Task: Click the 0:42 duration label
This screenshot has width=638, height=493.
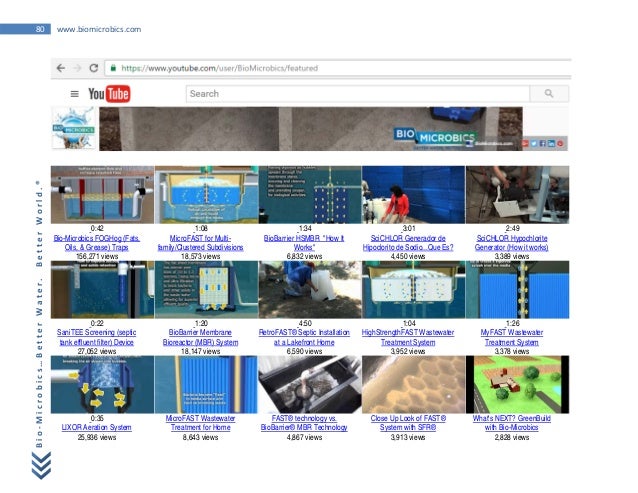Action: click(x=97, y=228)
